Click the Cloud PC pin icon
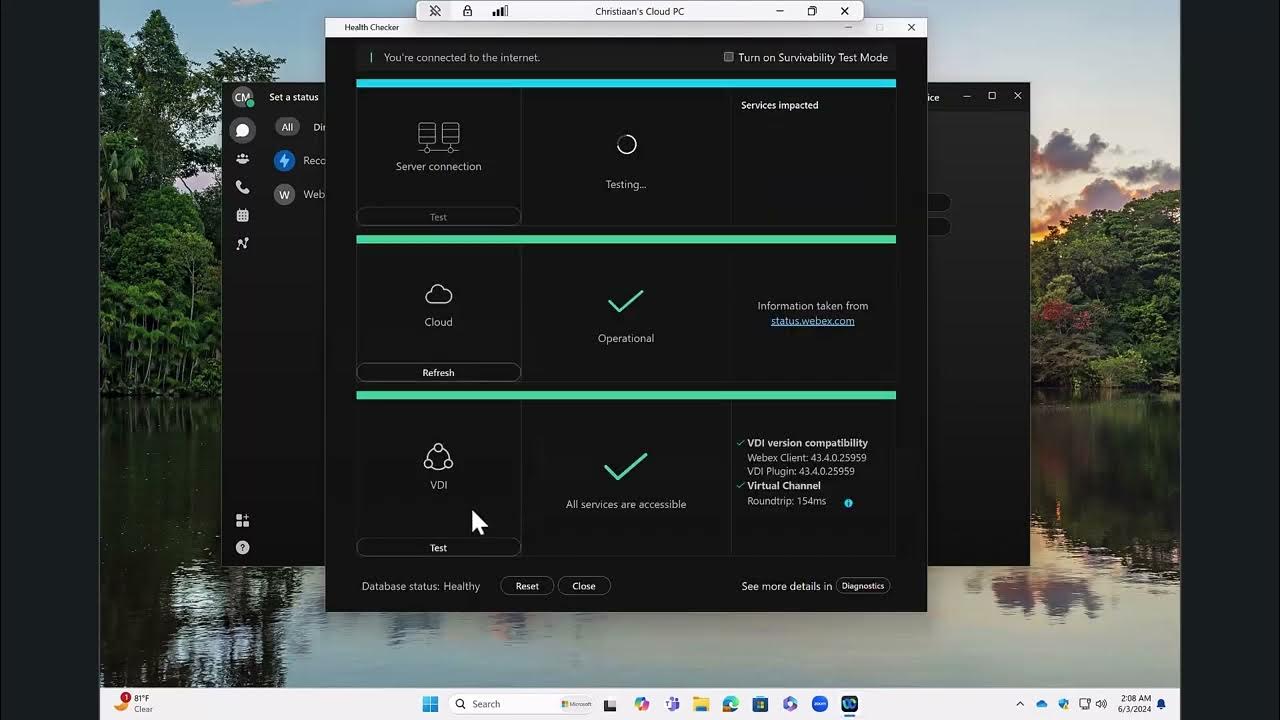The width and height of the screenshot is (1280, 720). [435, 11]
